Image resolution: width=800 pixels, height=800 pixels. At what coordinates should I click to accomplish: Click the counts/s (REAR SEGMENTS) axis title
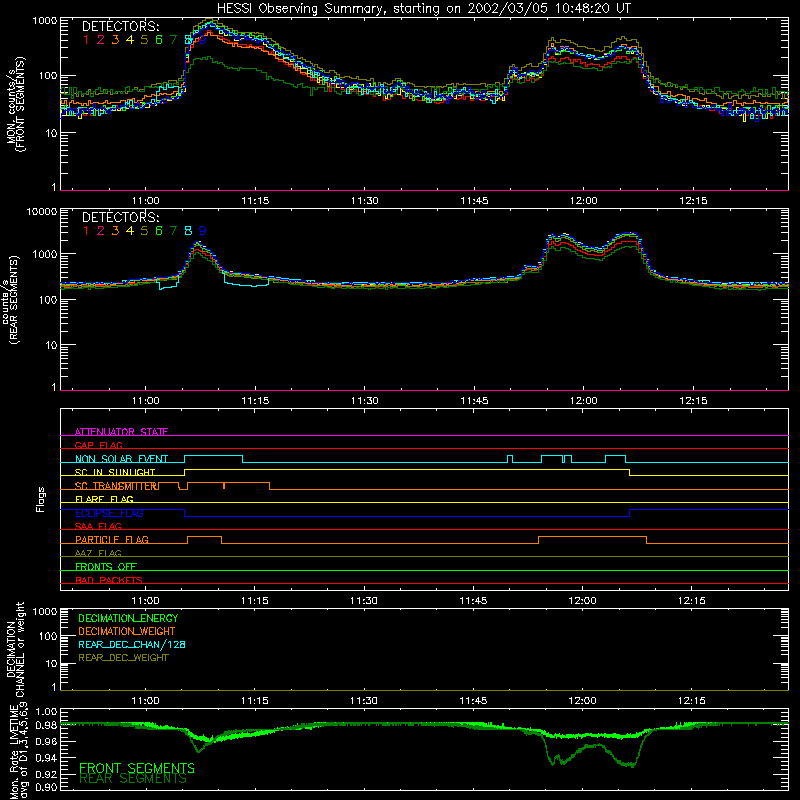(11, 299)
